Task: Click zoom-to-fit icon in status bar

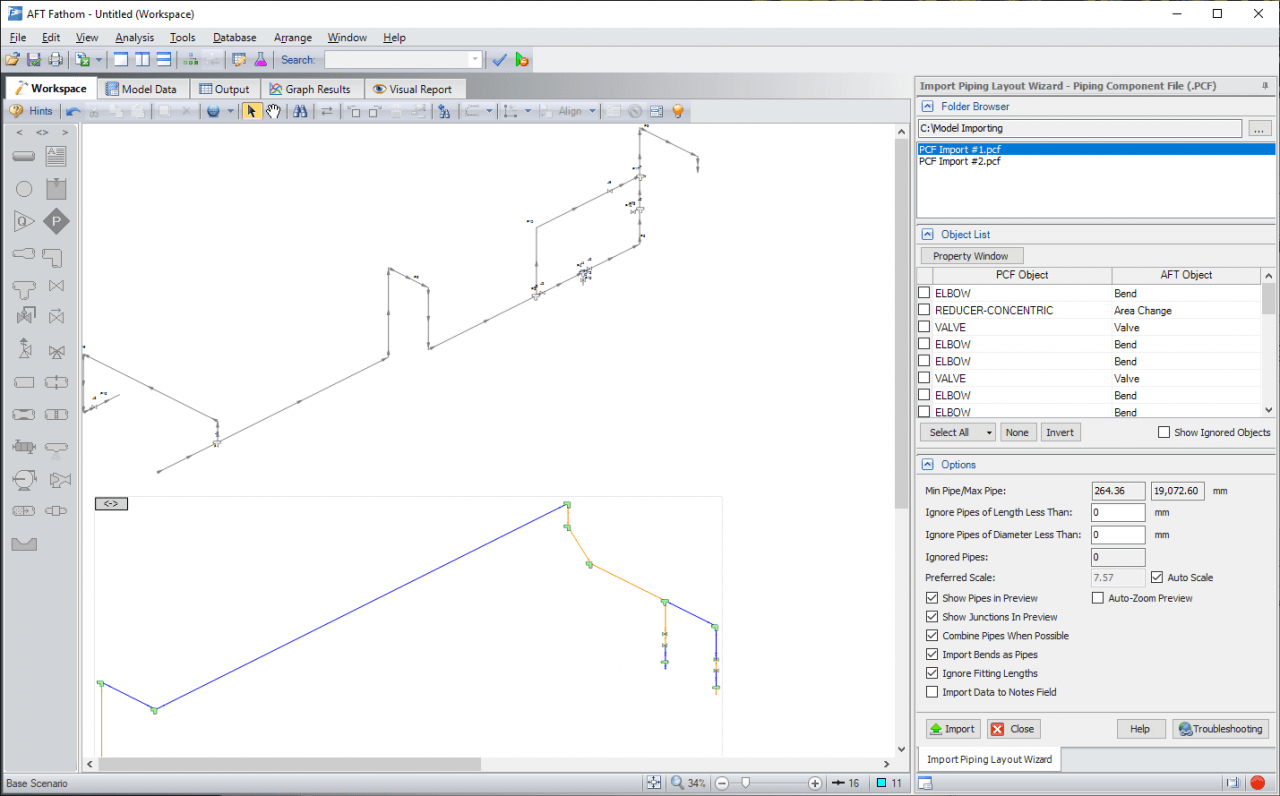Action: tap(653, 783)
